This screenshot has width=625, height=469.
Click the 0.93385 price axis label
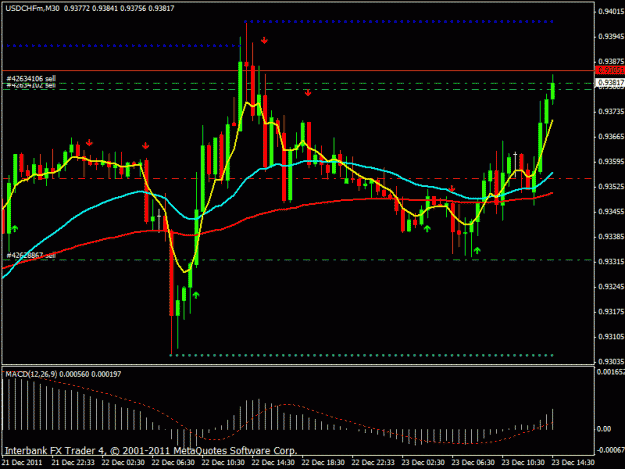coord(611,237)
